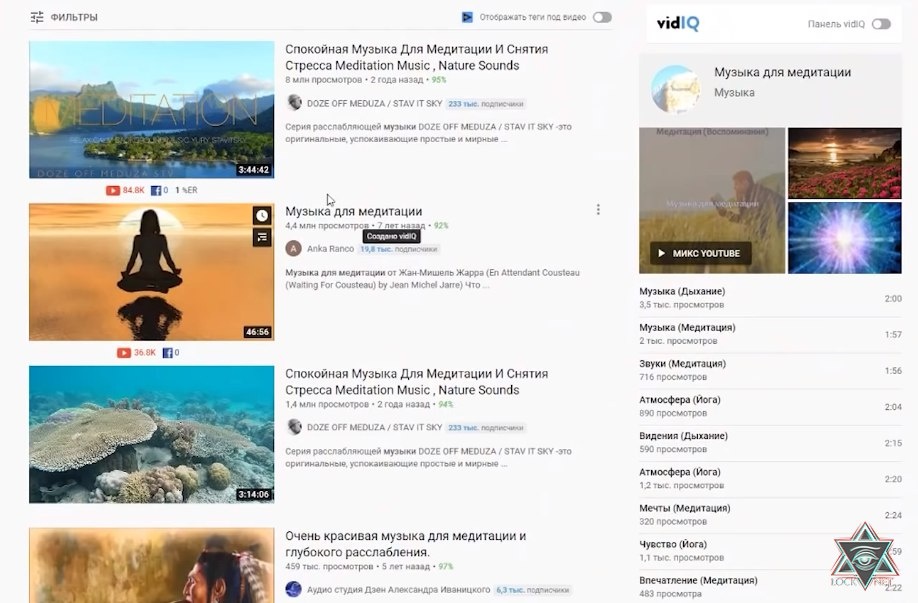Click the 97% rating on fourth video

[446, 567]
